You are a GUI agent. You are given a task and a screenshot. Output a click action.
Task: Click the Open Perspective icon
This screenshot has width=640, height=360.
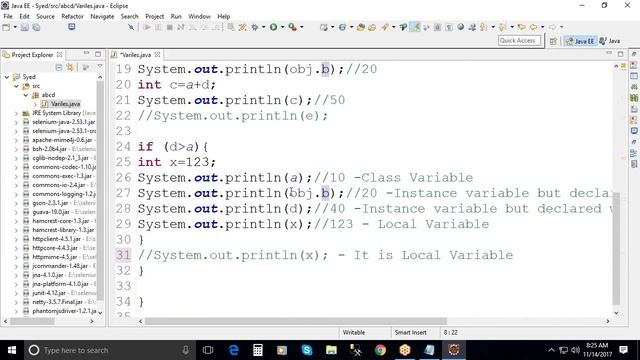tap(553, 41)
